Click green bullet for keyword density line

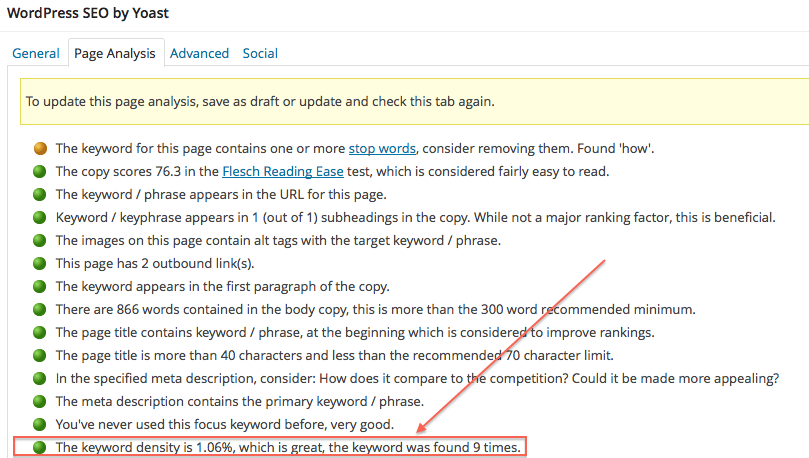[x=40, y=447]
